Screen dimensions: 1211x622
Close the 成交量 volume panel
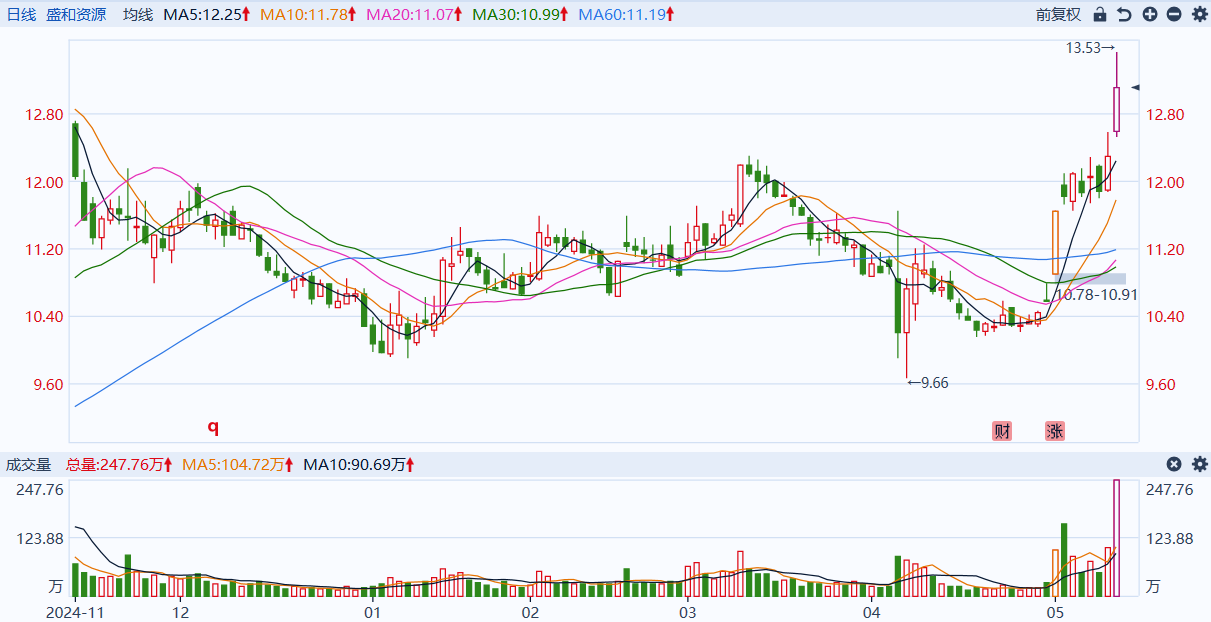(1174, 464)
